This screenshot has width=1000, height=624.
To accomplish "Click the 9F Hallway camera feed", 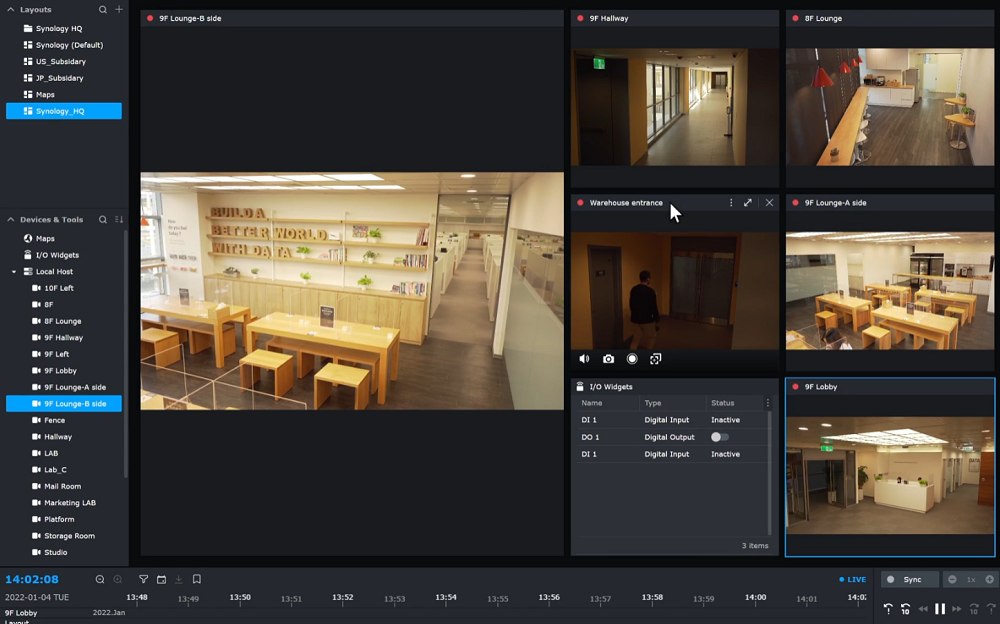I will [x=675, y=107].
